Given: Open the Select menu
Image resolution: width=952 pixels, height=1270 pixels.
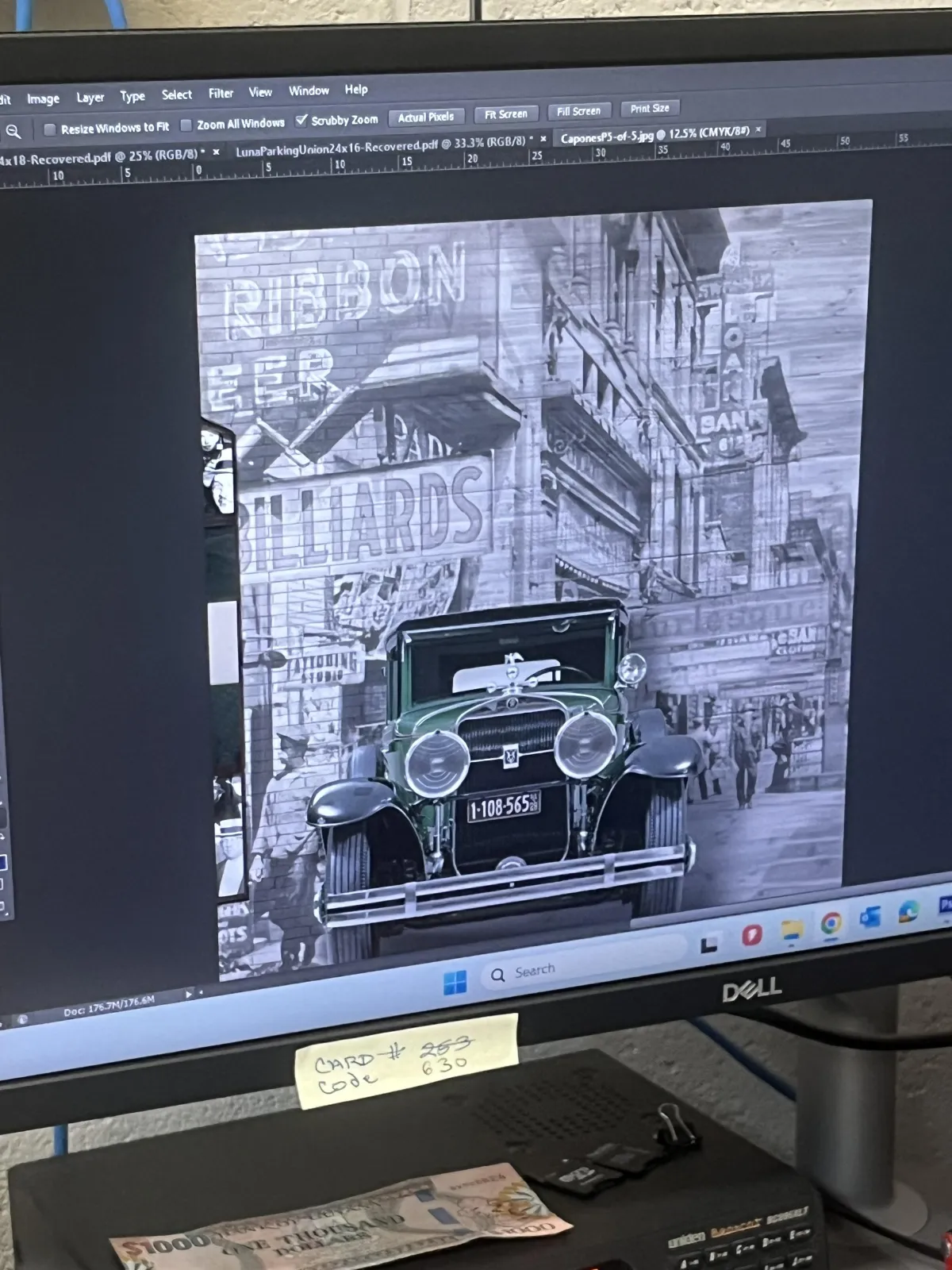Looking at the screenshot, I should pyautogui.click(x=177, y=94).
